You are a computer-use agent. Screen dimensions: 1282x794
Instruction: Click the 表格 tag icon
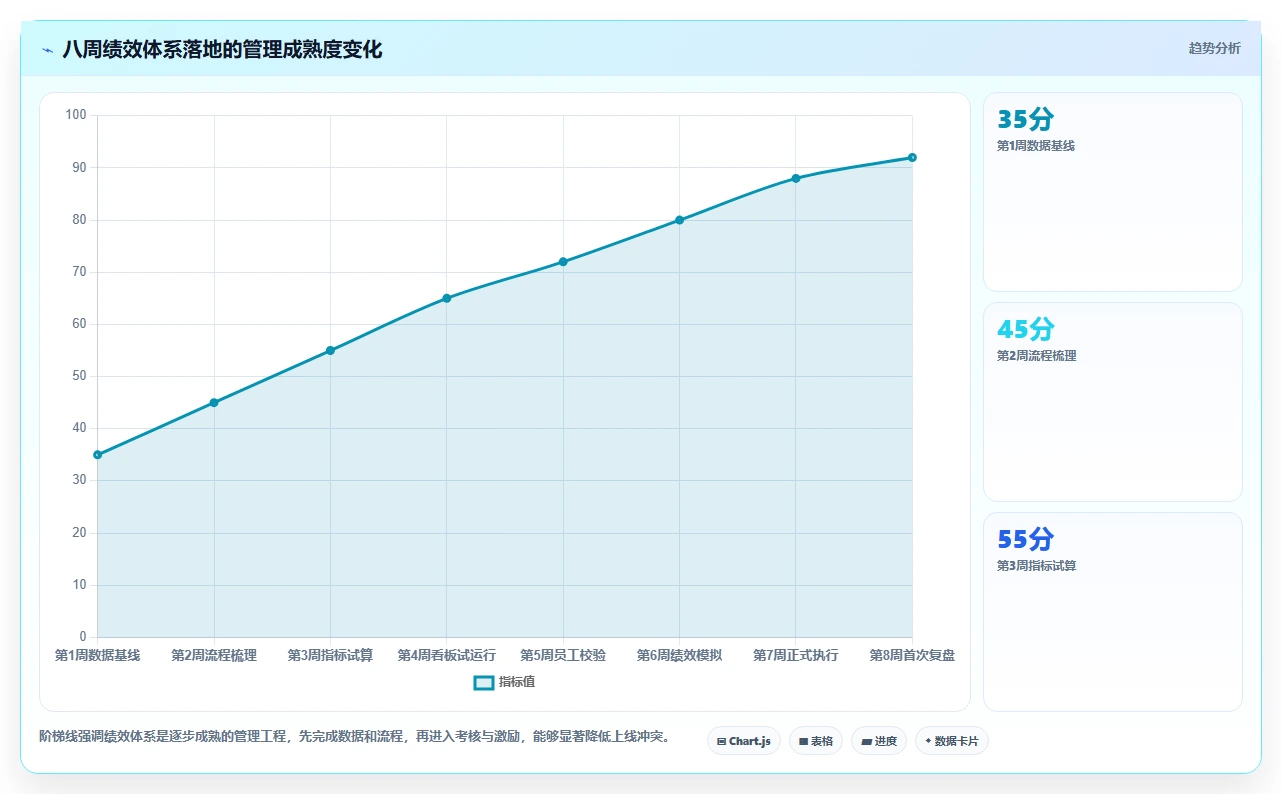click(803, 742)
